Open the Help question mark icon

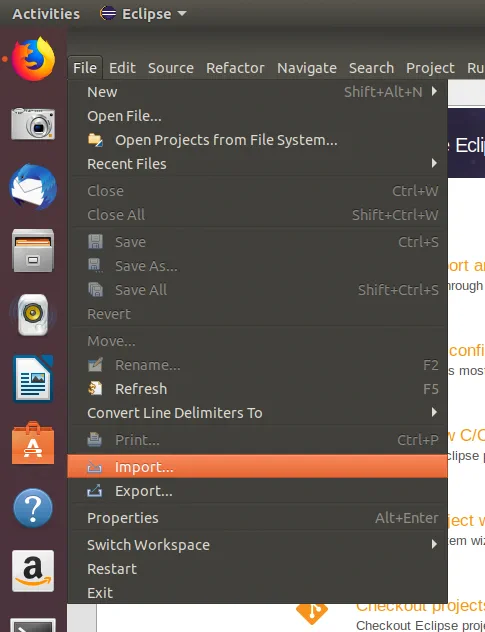[33, 508]
